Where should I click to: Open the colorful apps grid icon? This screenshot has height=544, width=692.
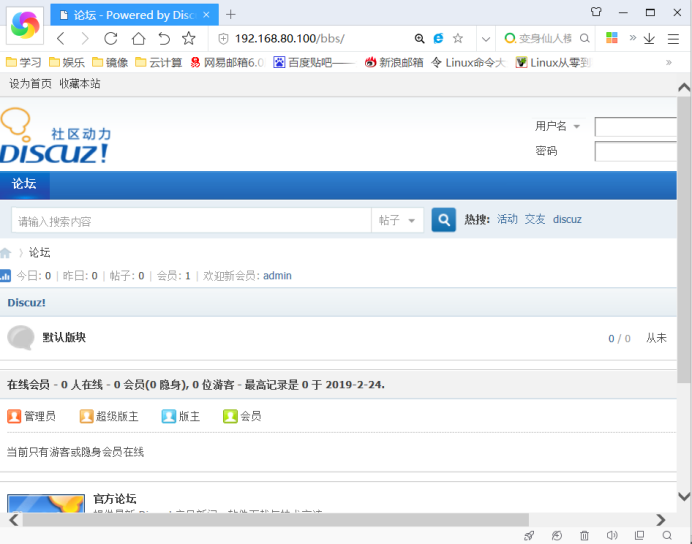(x=612, y=38)
